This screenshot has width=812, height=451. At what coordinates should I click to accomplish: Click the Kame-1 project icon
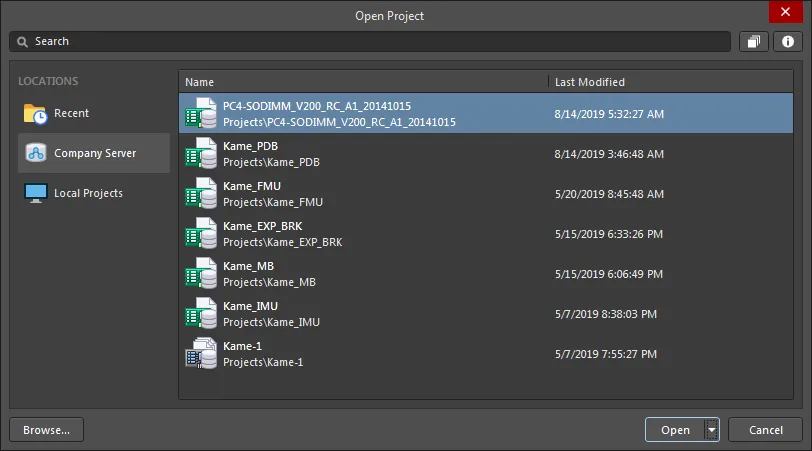(201, 353)
